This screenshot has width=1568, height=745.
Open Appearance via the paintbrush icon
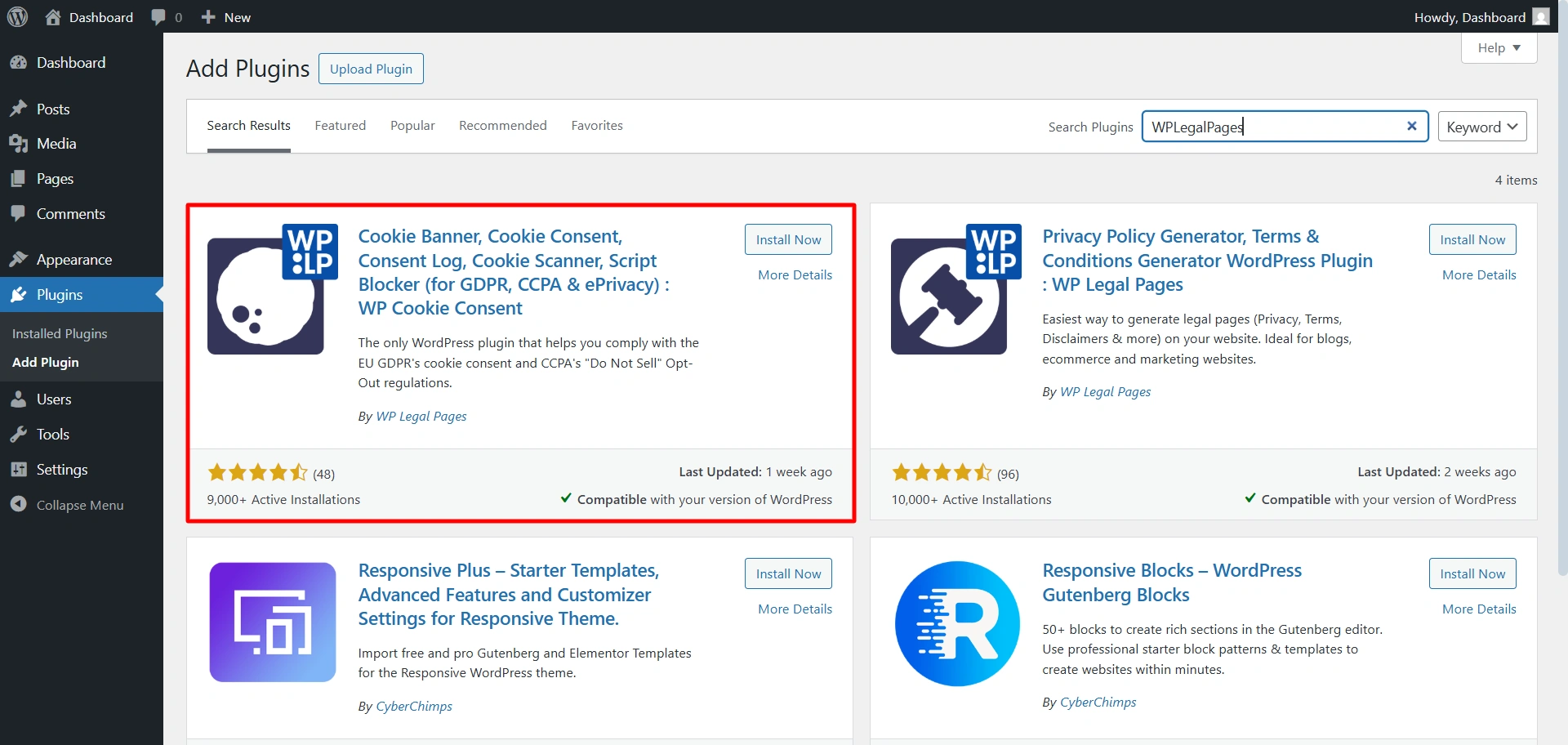tap(20, 259)
